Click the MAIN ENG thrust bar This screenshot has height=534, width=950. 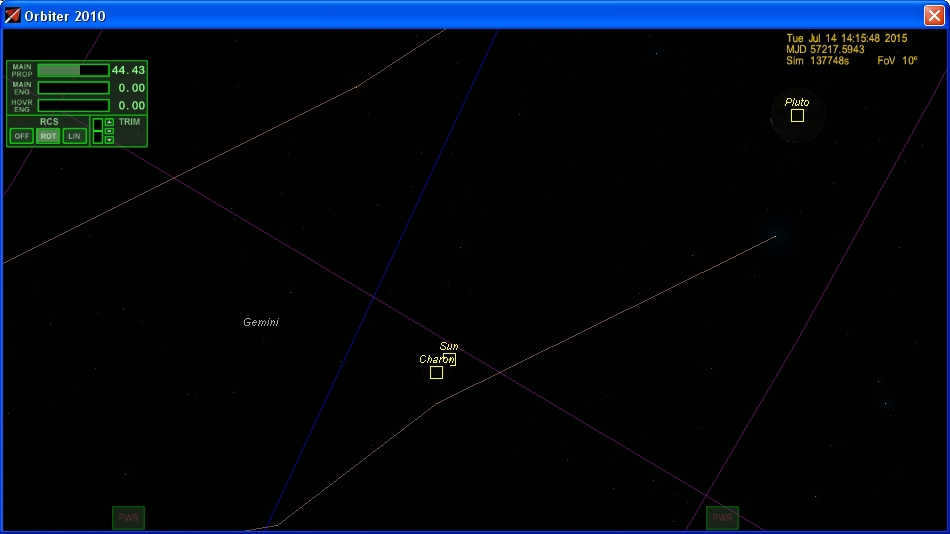(73, 88)
